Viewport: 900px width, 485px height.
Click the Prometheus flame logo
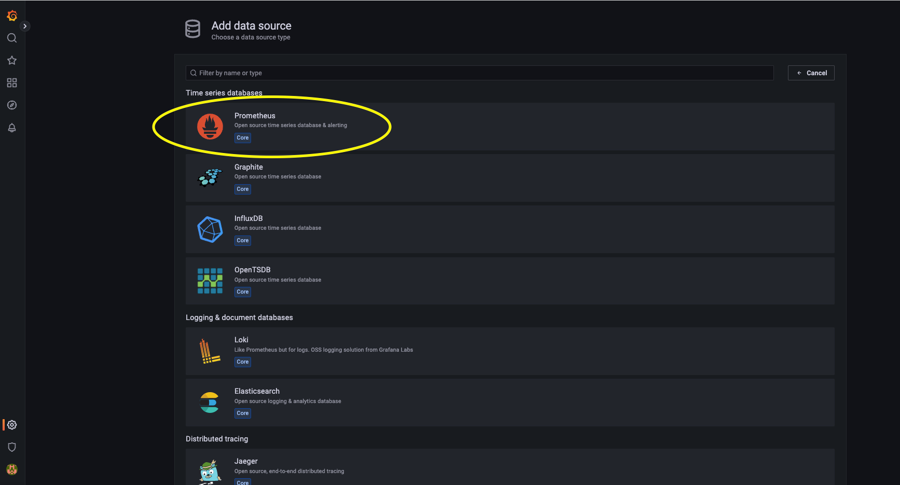210,126
